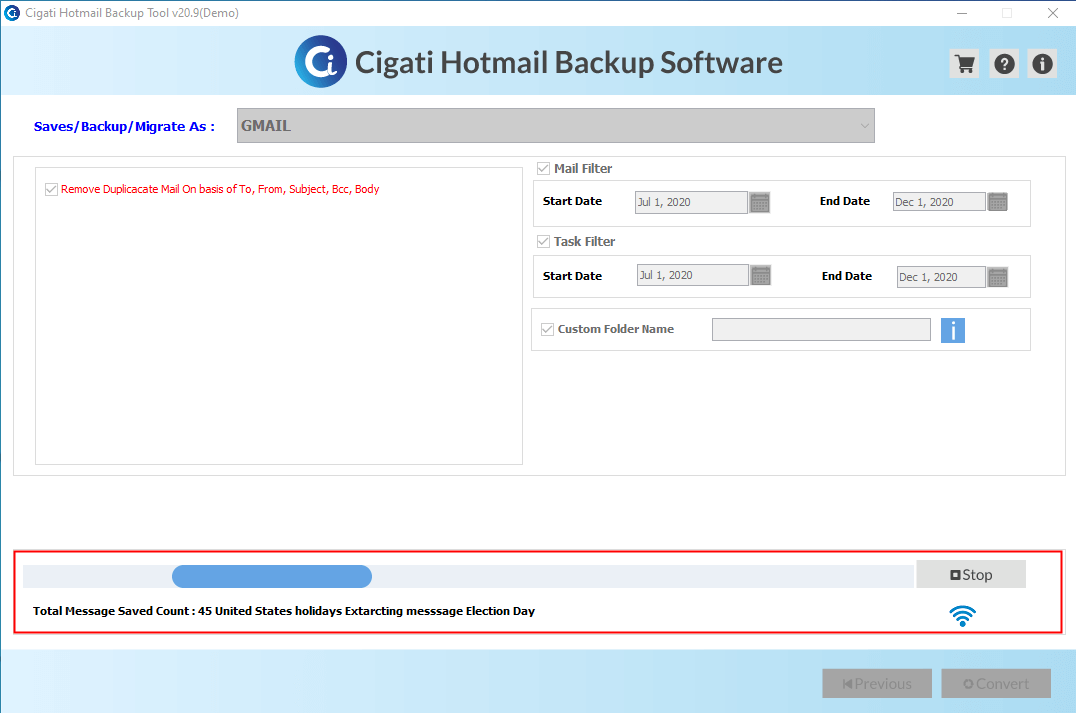The height and width of the screenshot is (713, 1076).
Task: Open Task Filter start date calendar icon
Action: [x=760, y=275]
